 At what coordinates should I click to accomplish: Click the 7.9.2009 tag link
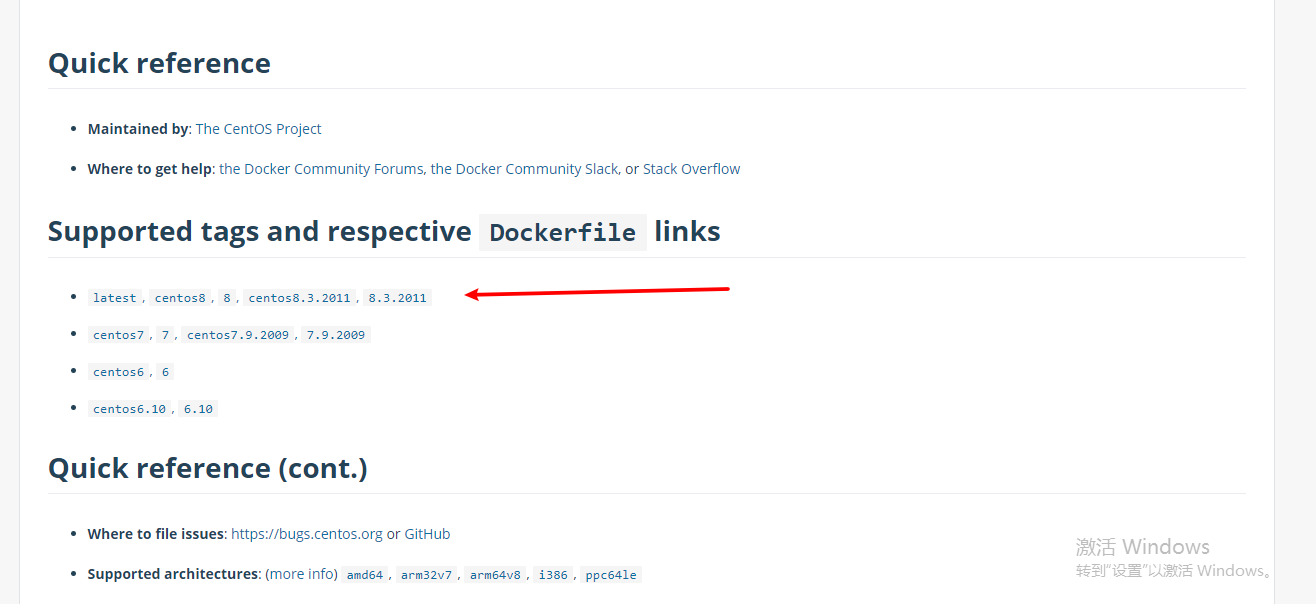coord(336,335)
